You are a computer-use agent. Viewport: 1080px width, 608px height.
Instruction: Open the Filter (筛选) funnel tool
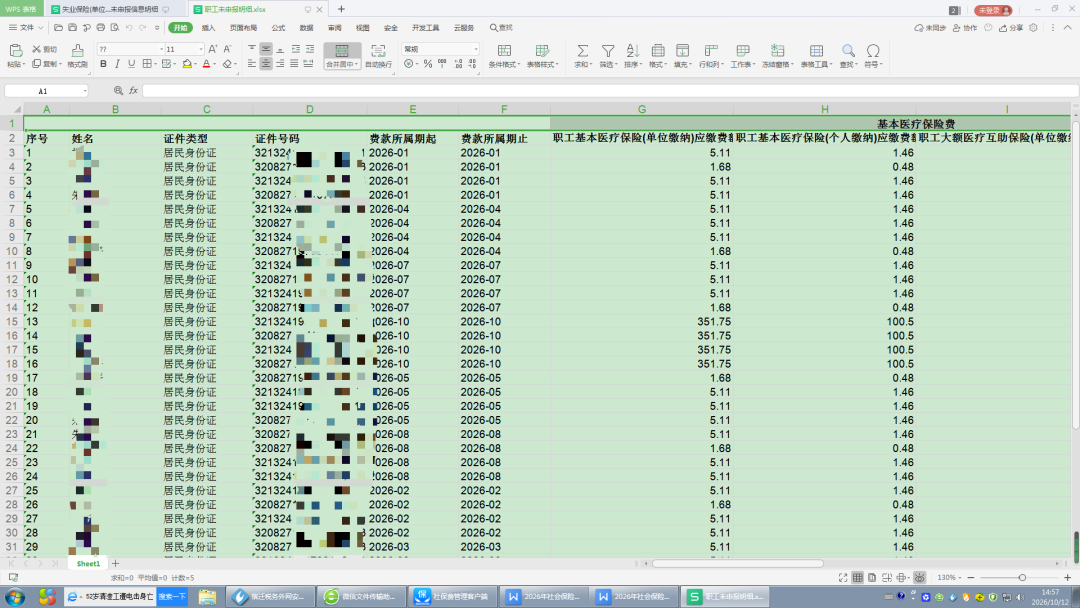[608, 51]
